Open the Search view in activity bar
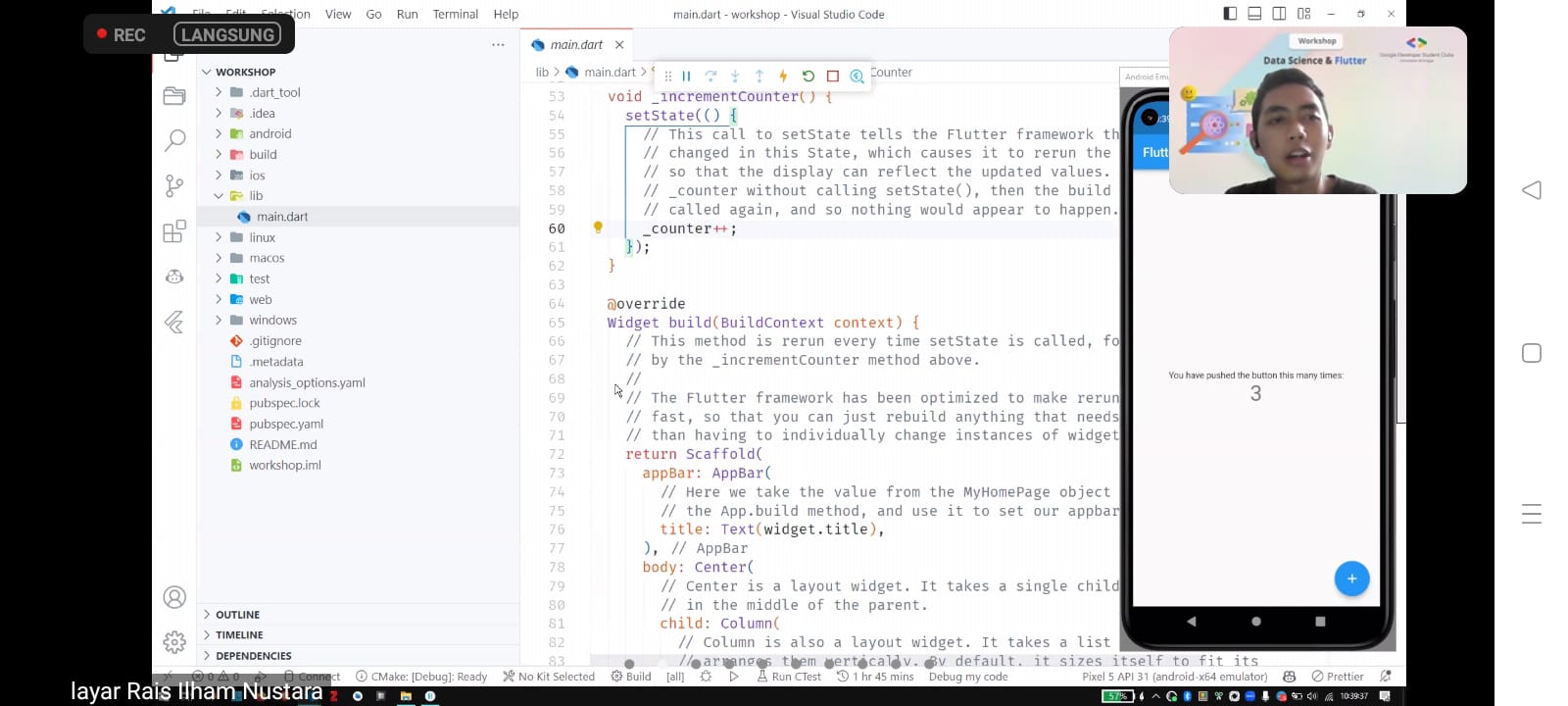 [x=174, y=140]
